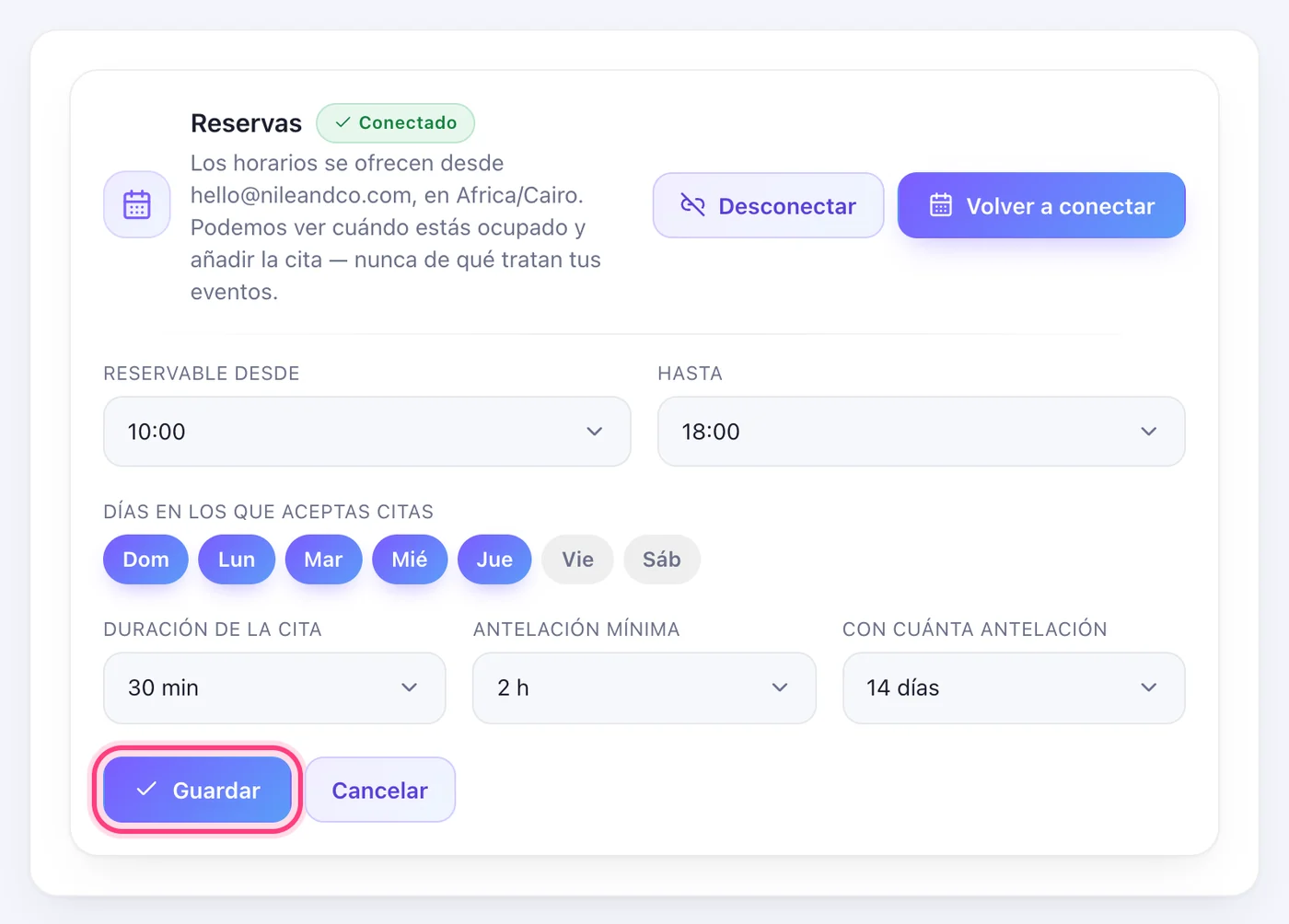Enable the Sáb day chip
The height and width of the screenshot is (924, 1289).
click(662, 560)
